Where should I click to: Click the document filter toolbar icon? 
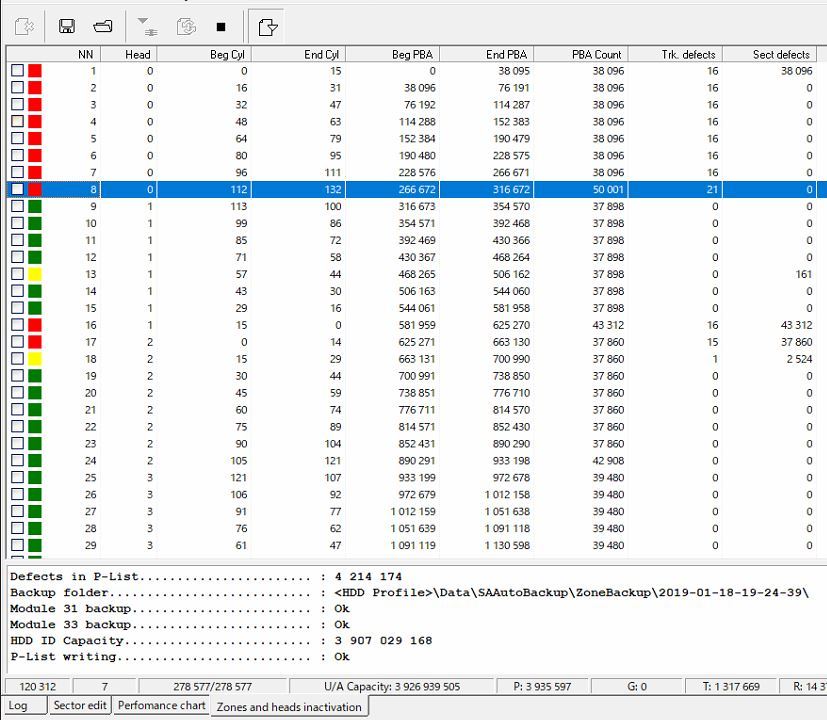[267, 26]
